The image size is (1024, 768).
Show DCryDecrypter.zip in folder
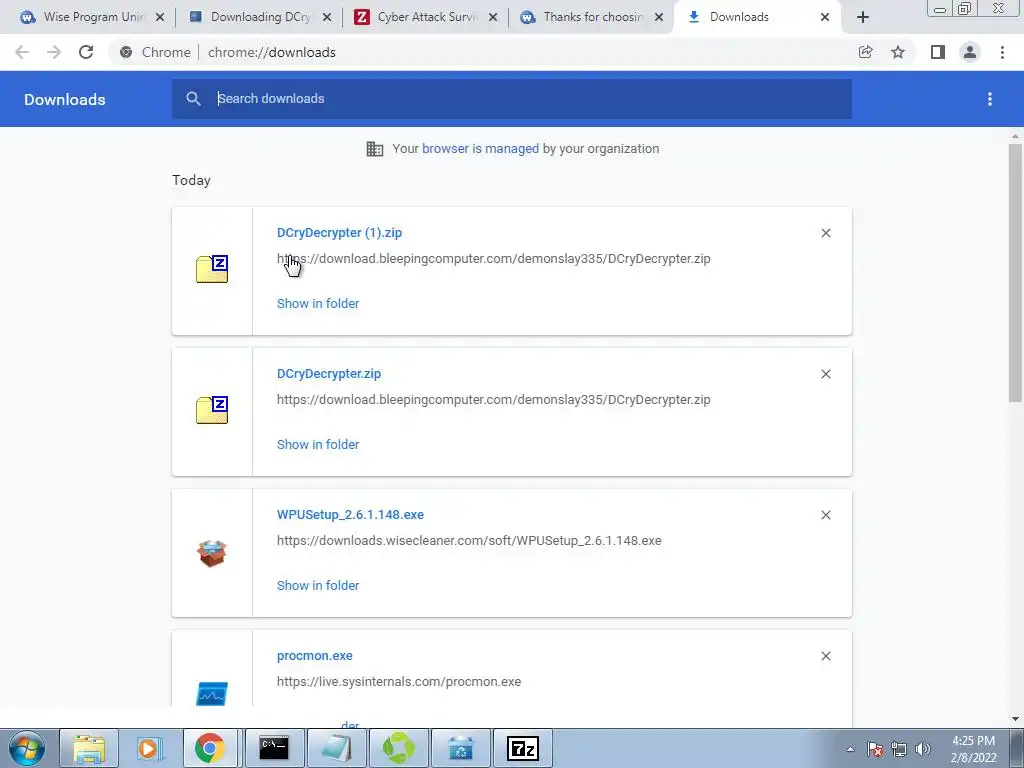[318, 445]
